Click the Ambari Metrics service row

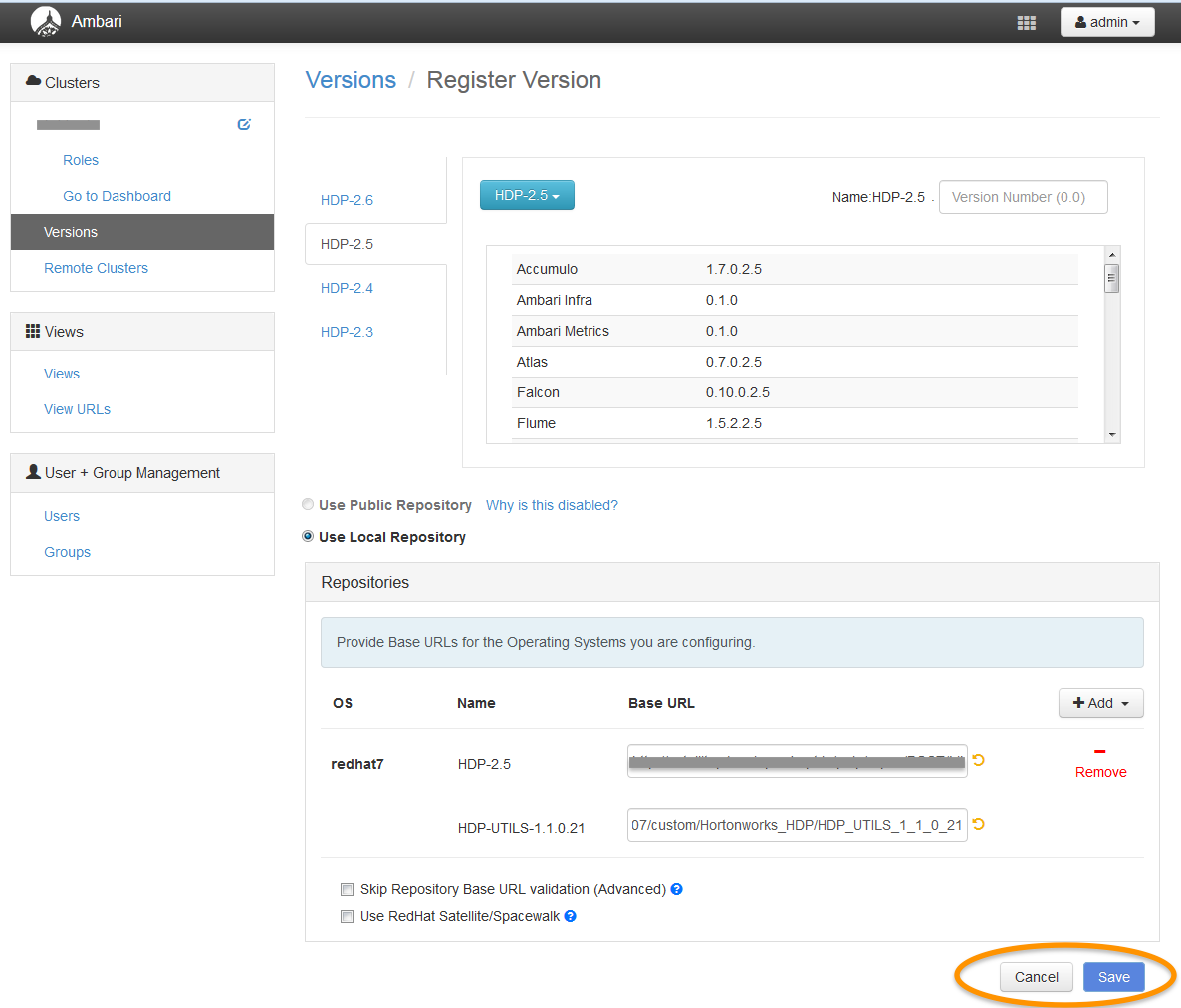(795, 331)
